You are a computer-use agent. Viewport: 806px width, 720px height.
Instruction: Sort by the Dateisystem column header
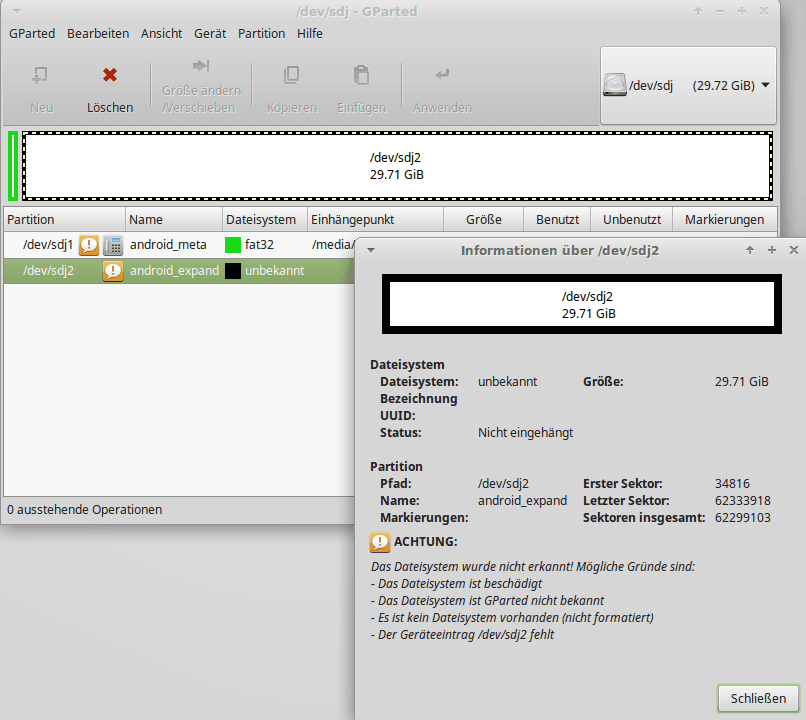tap(265, 219)
